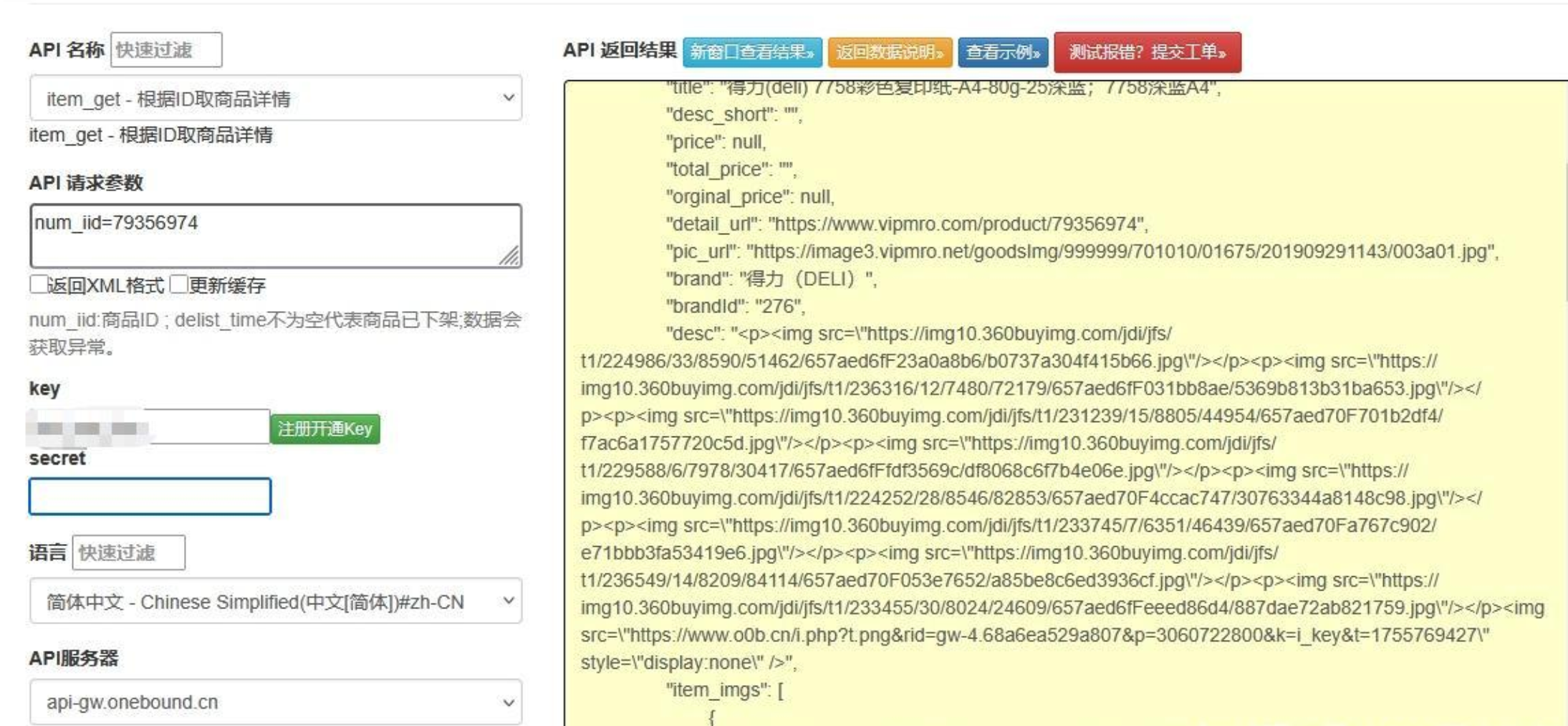Click the textarea resize handle corner
Viewport: 1568px width, 726px height.
[510, 256]
